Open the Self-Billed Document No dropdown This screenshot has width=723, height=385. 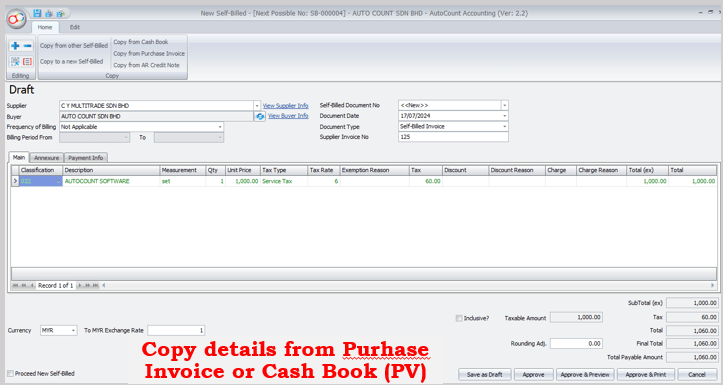(x=504, y=105)
